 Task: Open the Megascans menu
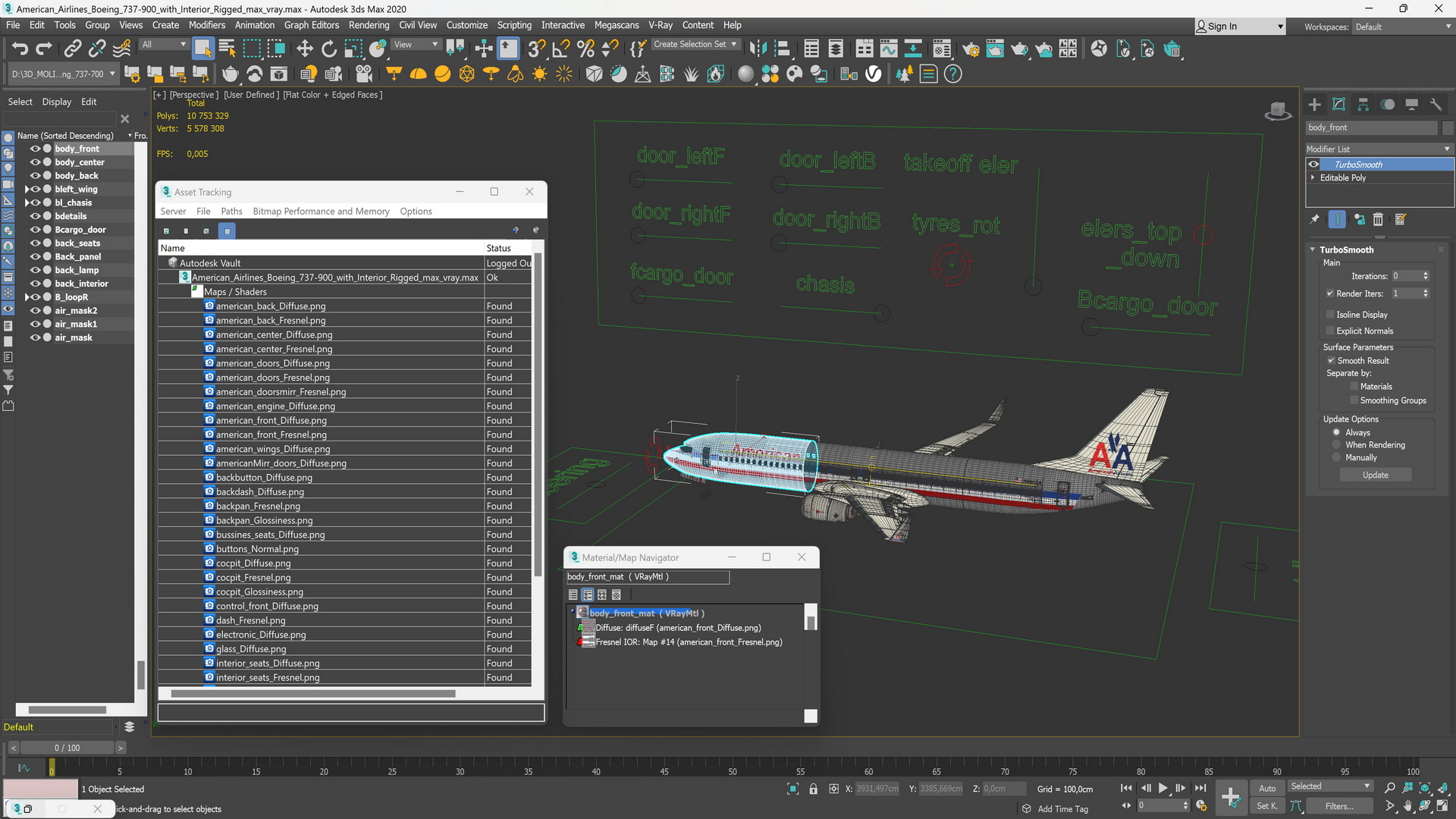click(x=616, y=25)
